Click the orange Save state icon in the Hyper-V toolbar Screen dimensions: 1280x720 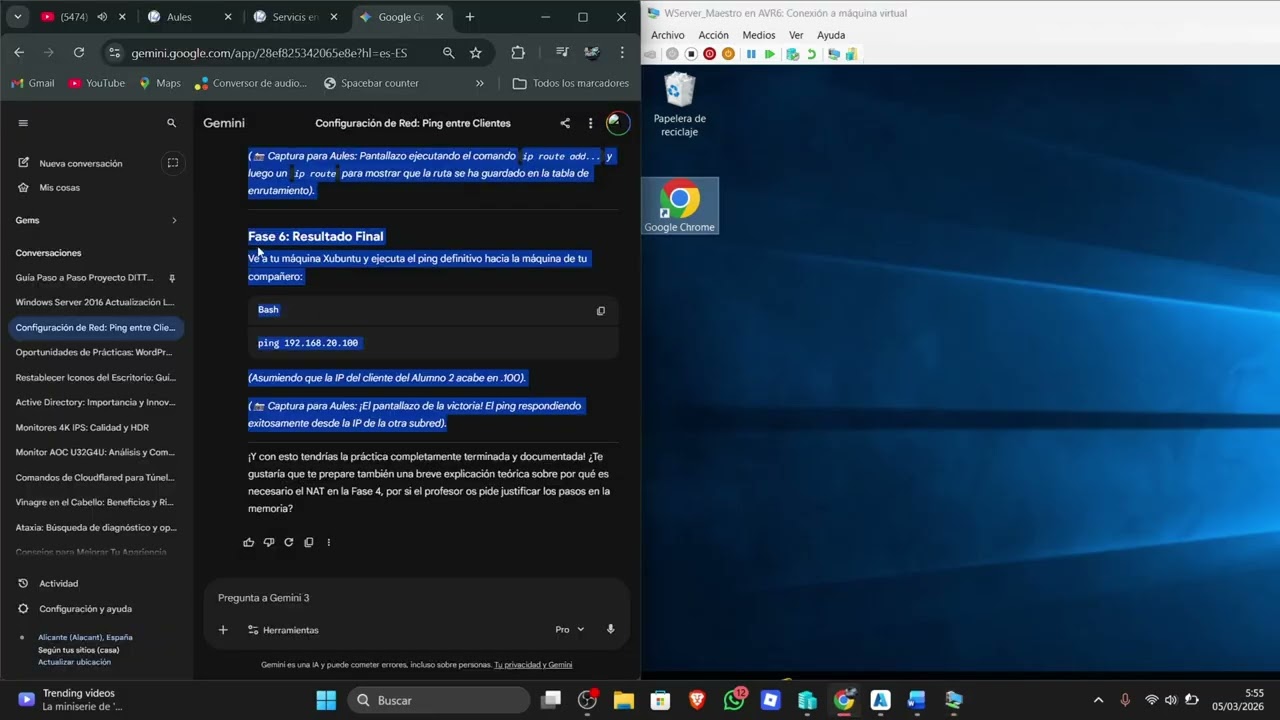[728, 54]
